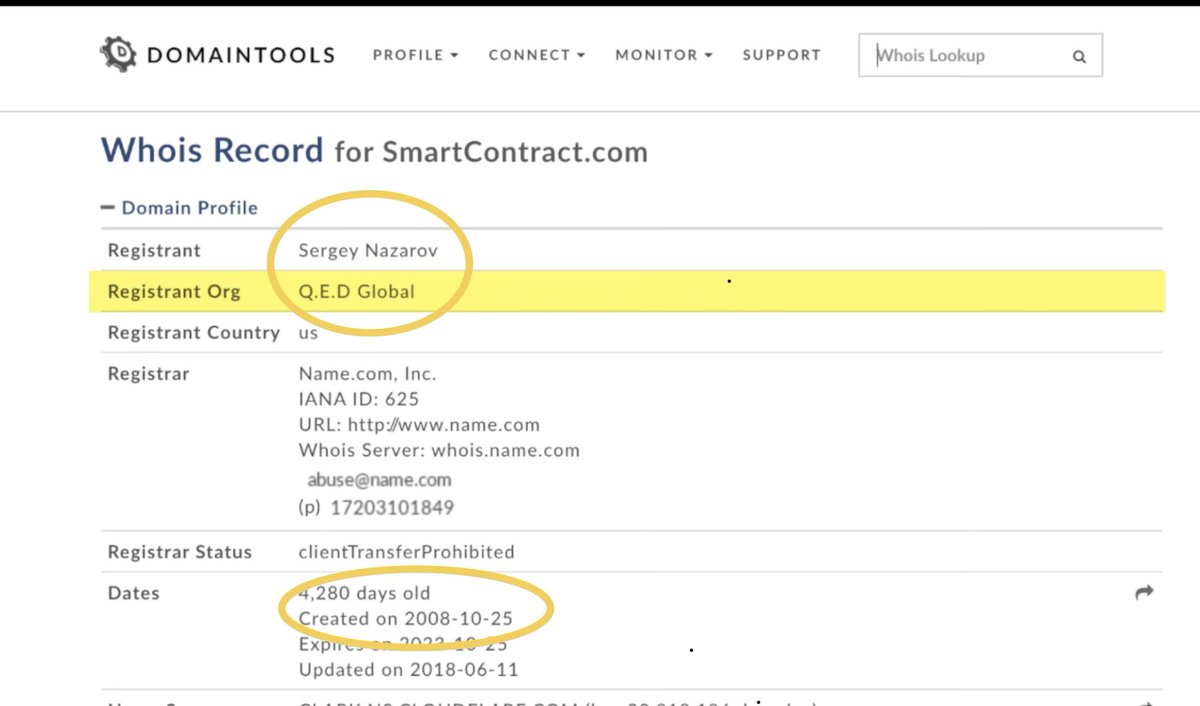Image resolution: width=1200 pixels, height=706 pixels.
Task: Click the Whois Server whois.name.com line
Action: click(439, 450)
